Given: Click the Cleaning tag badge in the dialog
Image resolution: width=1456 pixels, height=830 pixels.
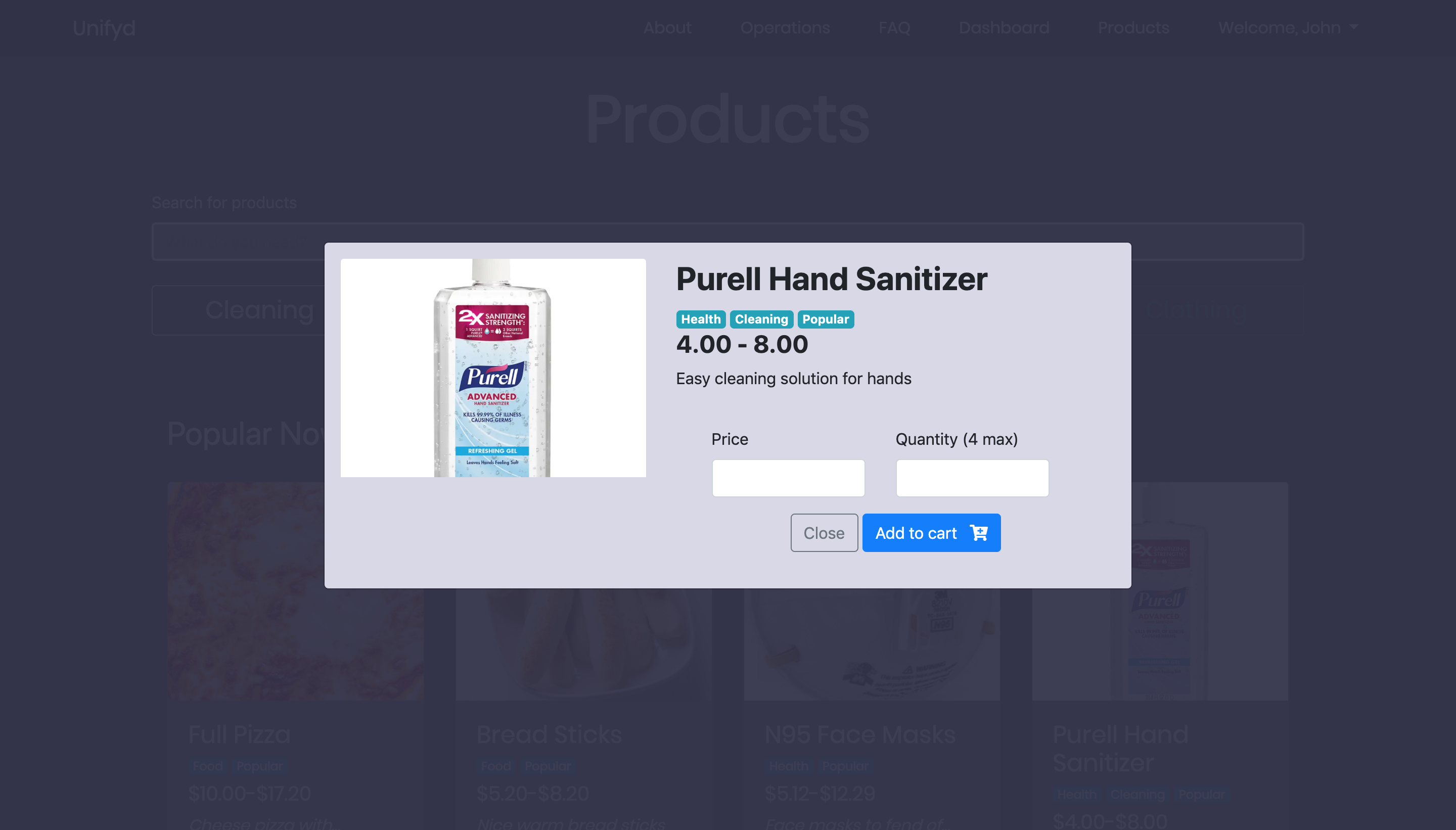Looking at the screenshot, I should [761, 319].
